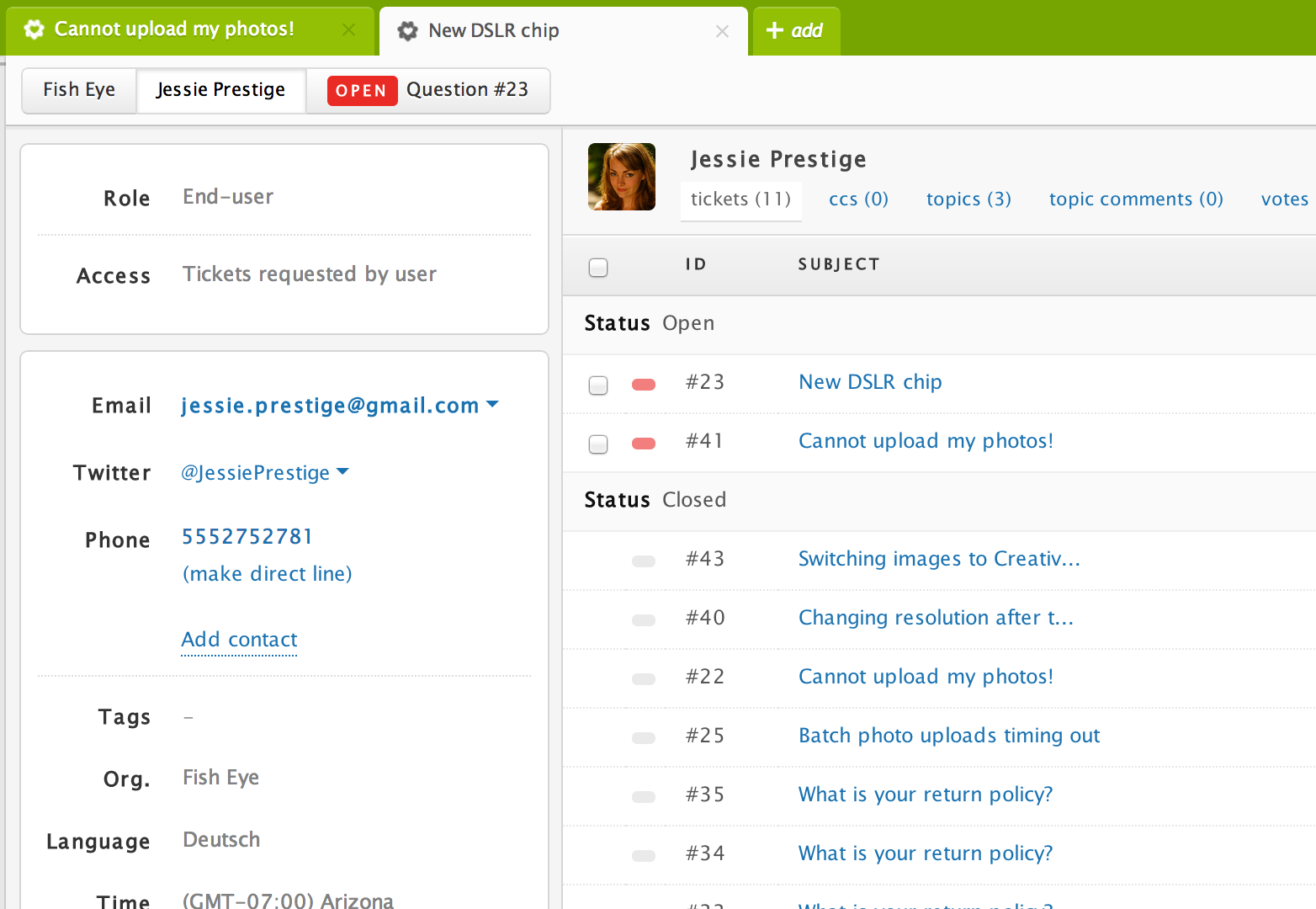This screenshot has height=909, width=1316.
Task: Select the Jessie Prestige breadcrumb tab
Action: pyautogui.click(x=220, y=90)
